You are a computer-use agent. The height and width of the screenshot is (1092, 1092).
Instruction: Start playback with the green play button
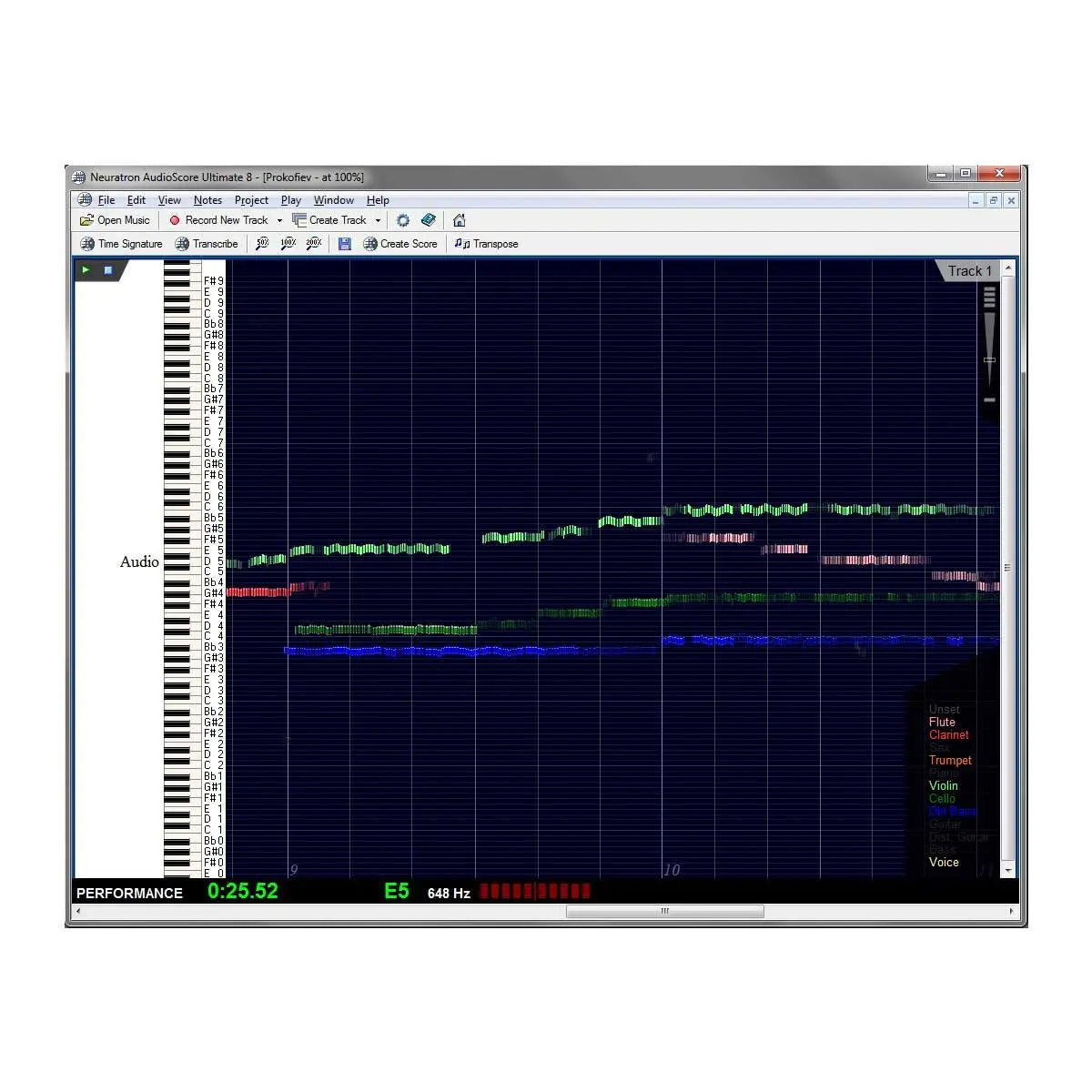[85, 269]
